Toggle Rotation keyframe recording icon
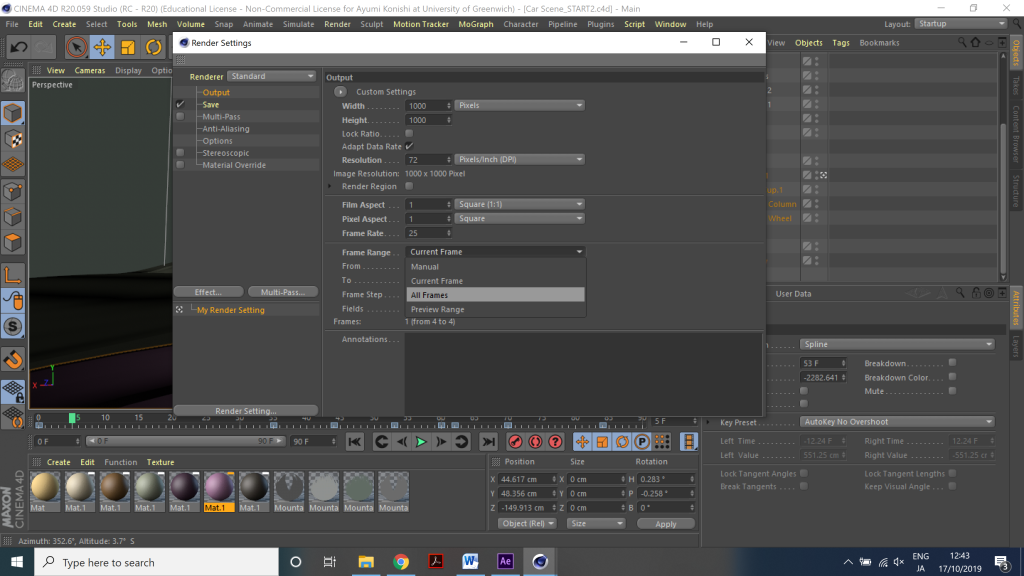 [x=622, y=442]
